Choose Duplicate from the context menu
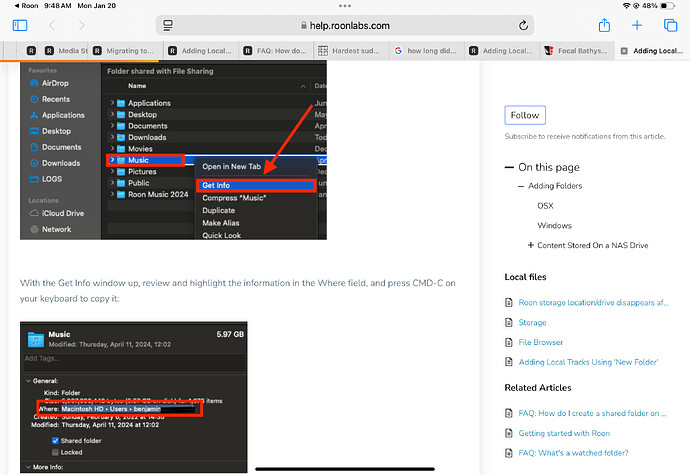Screen dimensions: 690x475 pos(219,210)
